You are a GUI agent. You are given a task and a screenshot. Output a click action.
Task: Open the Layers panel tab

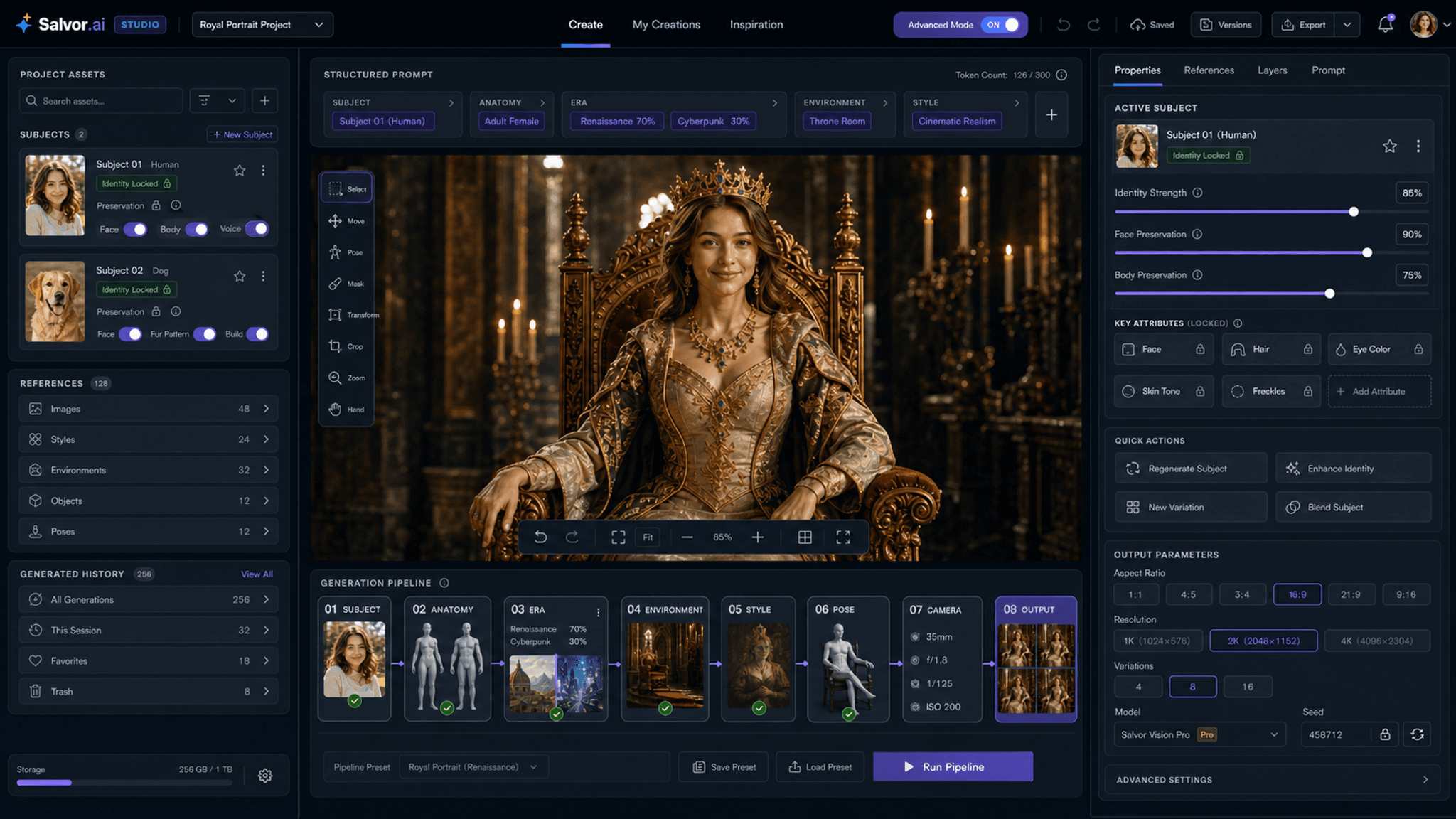click(1272, 70)
